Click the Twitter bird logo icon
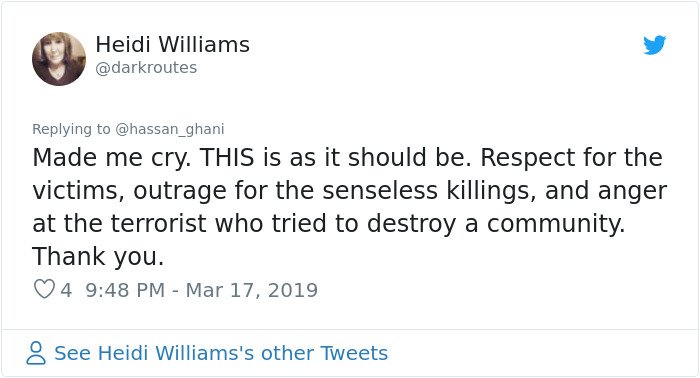Viewport: 700px width, 378px height. 654,45
